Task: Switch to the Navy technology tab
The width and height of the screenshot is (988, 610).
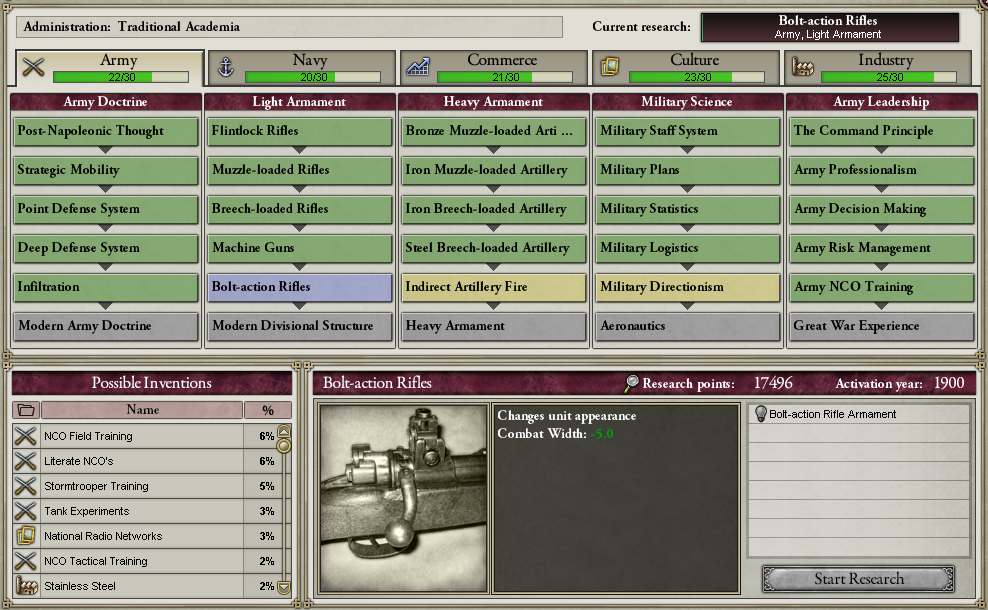Action: click(302, 67)
